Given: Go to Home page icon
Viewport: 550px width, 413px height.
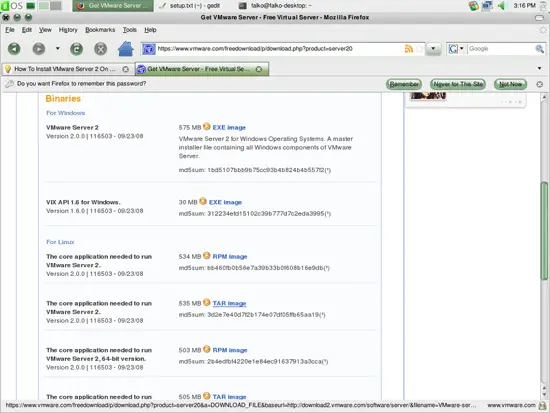Looking at the screenshot, I should [125, 48].
